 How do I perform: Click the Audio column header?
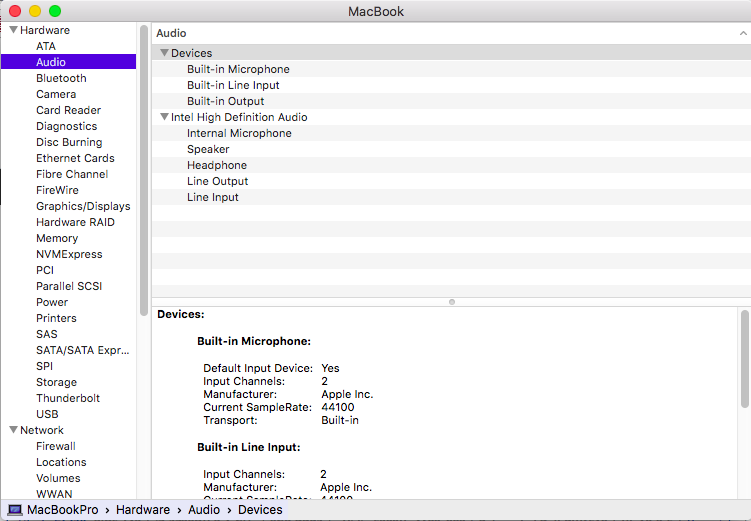pos(172,33)
